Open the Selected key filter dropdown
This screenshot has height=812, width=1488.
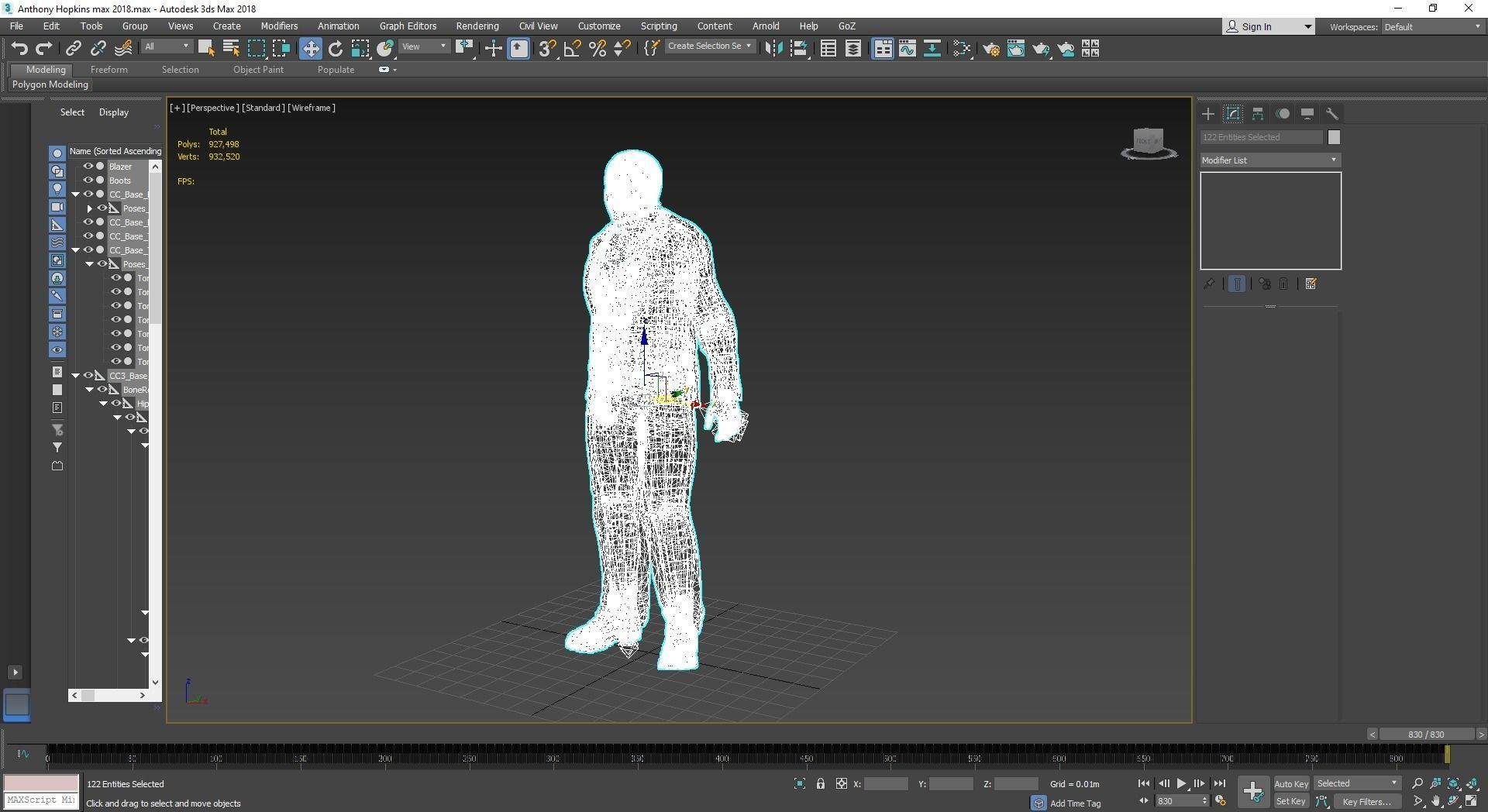pyautogui.click(x=1357, y=783)
